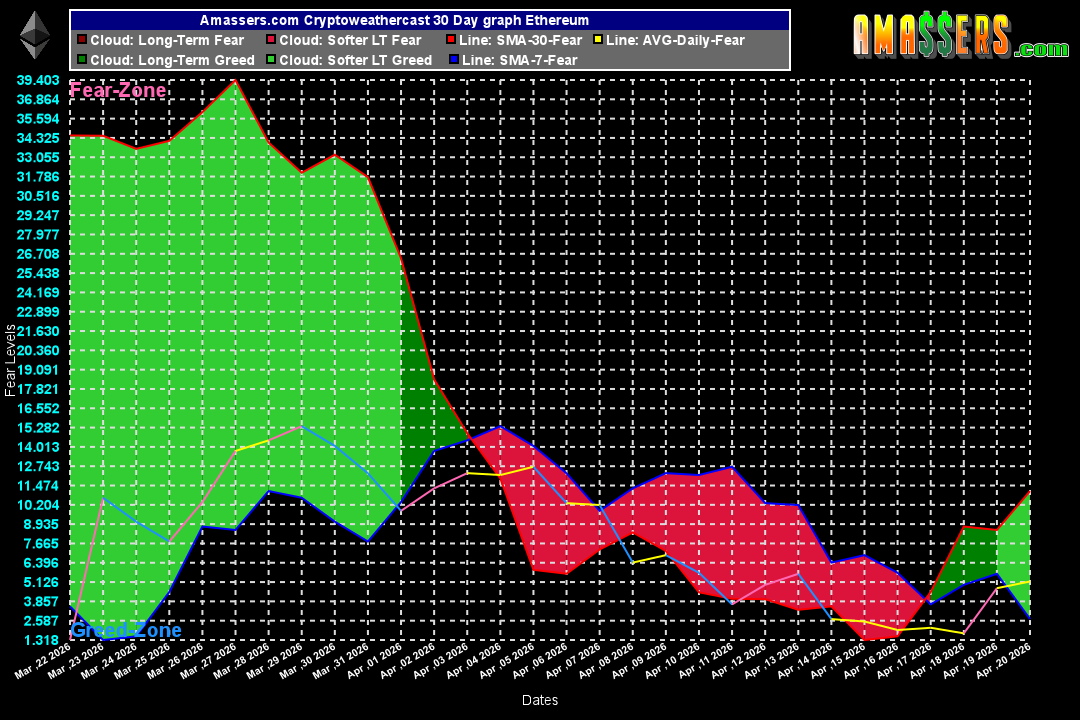This screenshot has height=720, width=1080.
Task: Click the Dates axis label
Action: (x=539, y=701)
